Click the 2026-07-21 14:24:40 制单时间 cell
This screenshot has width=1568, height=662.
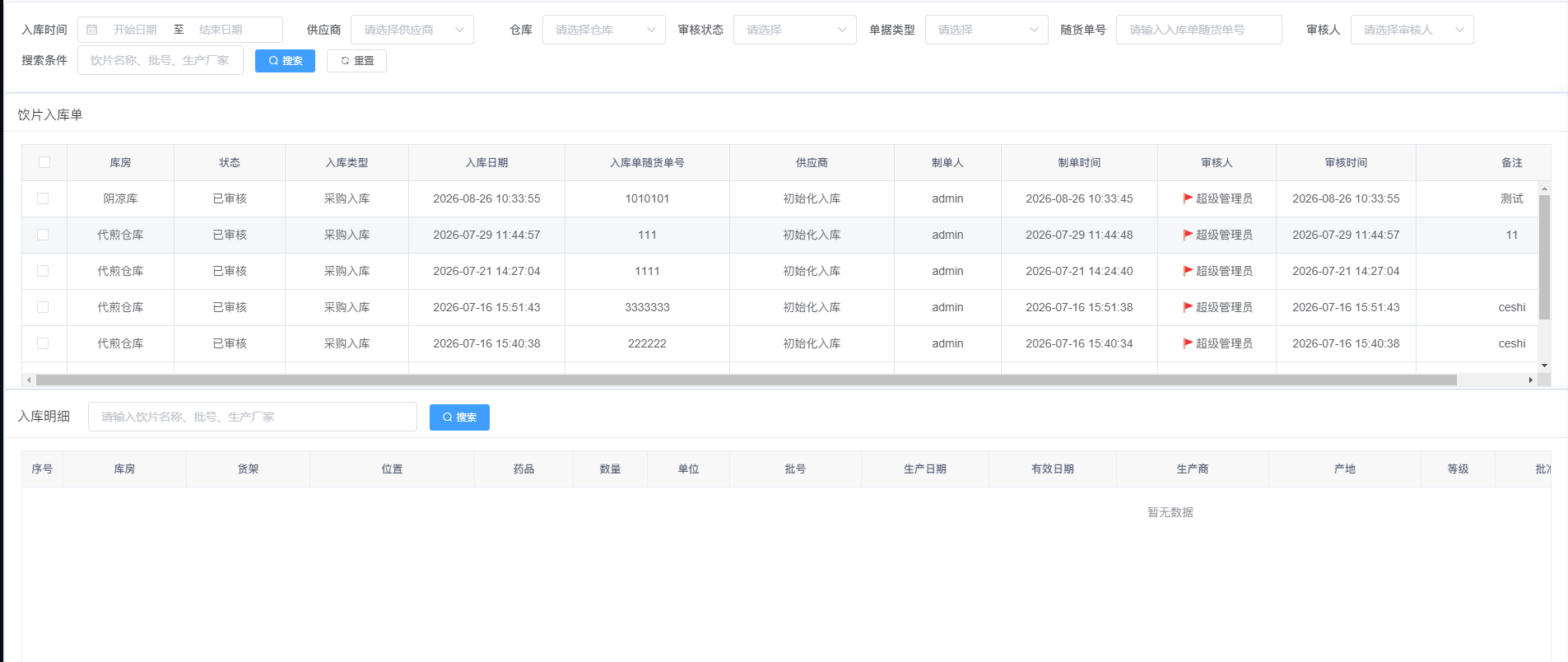pyautogui.click(x=1079, y=271)
